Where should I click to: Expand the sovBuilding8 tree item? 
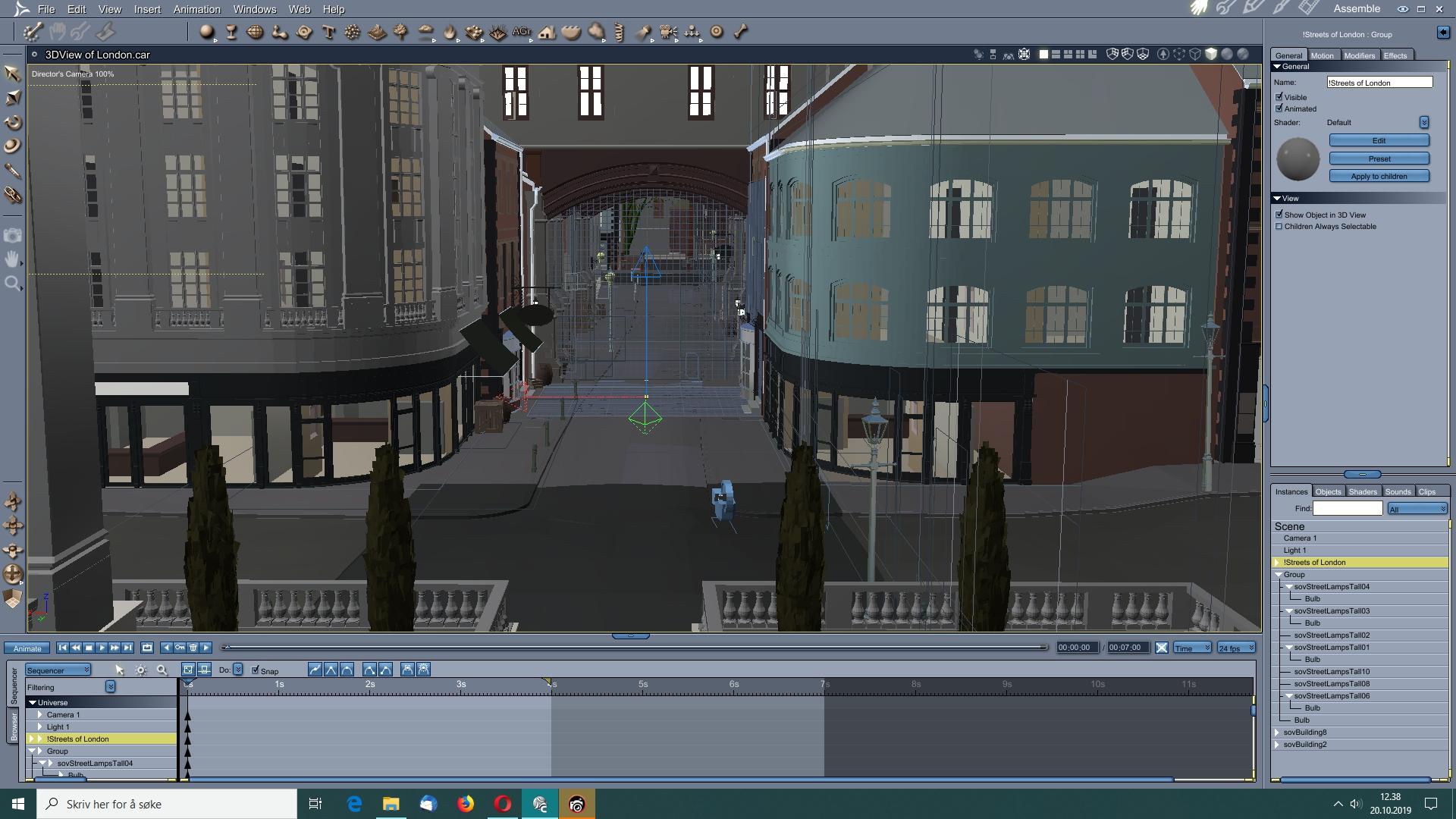click(1277, 733)
